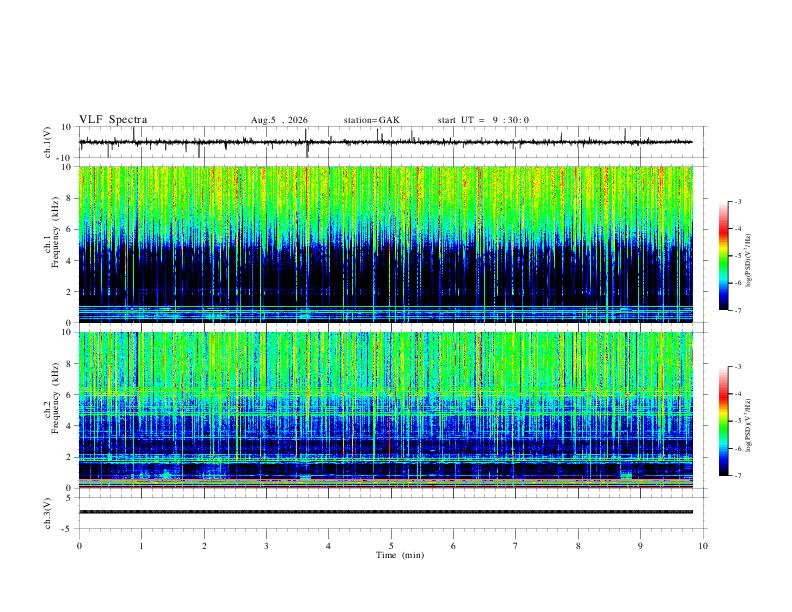The image size is (792, 612).
Task: Click time axis tick label '4'
Action: 329,546
